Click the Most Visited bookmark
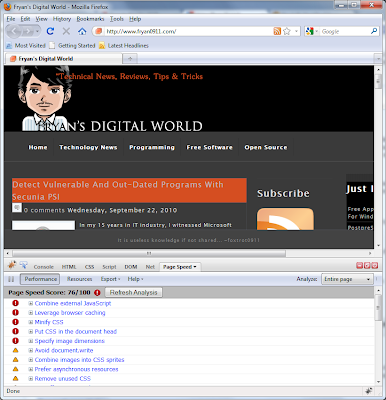Screen dimensions: 386x400 [26, 46]
